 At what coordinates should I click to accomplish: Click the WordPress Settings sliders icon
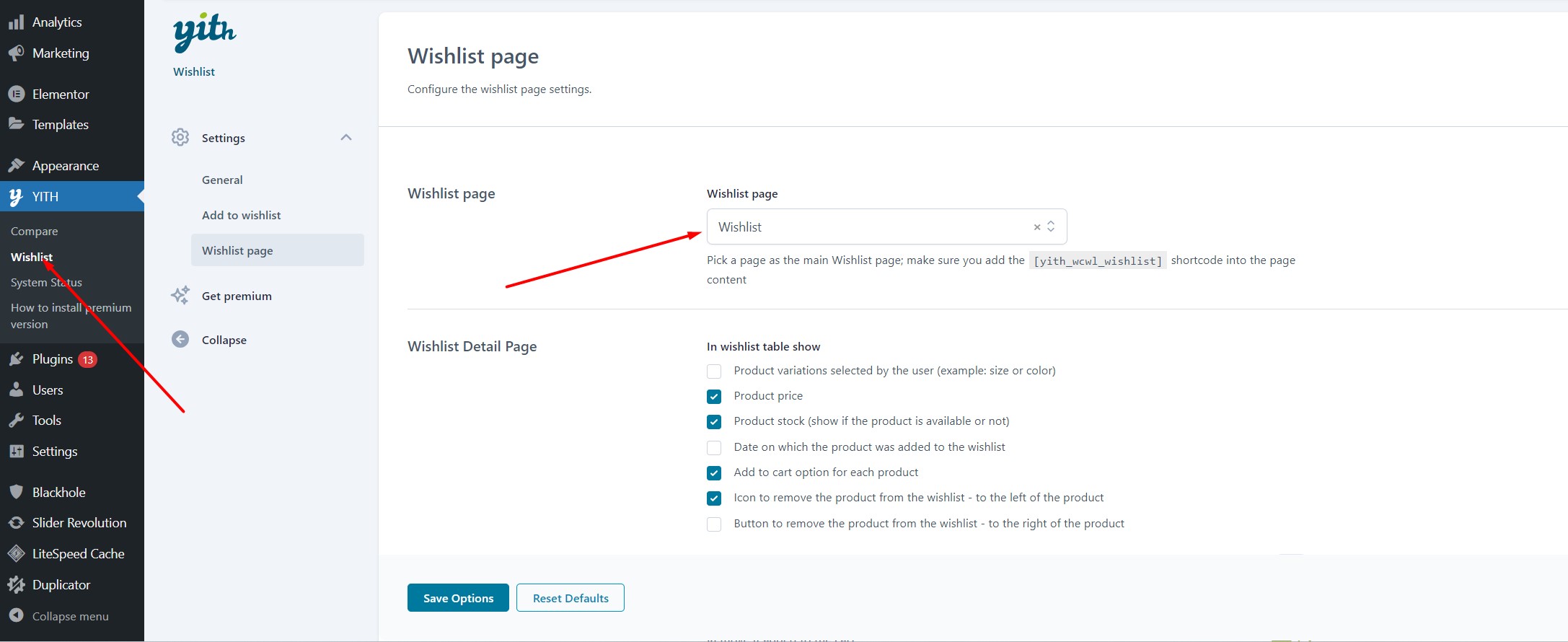point(16,452)
